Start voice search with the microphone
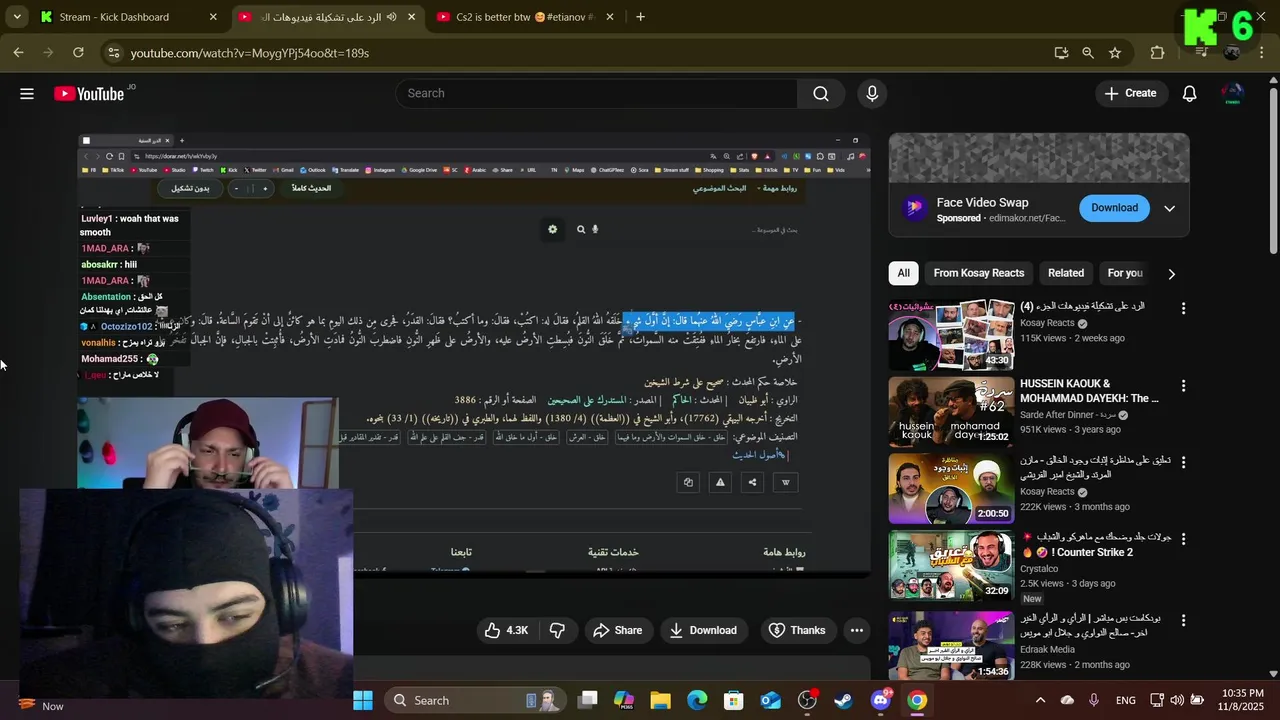 coord(872,93)
